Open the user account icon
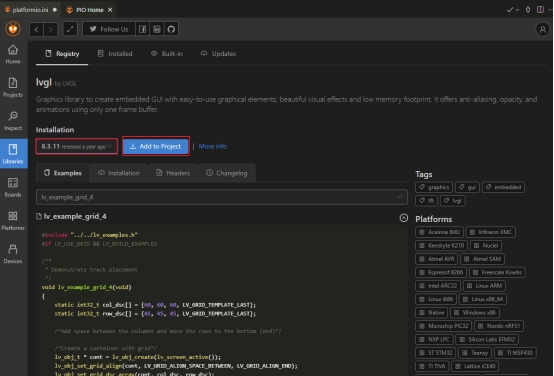The image size is (554, 376). [542, 29]
